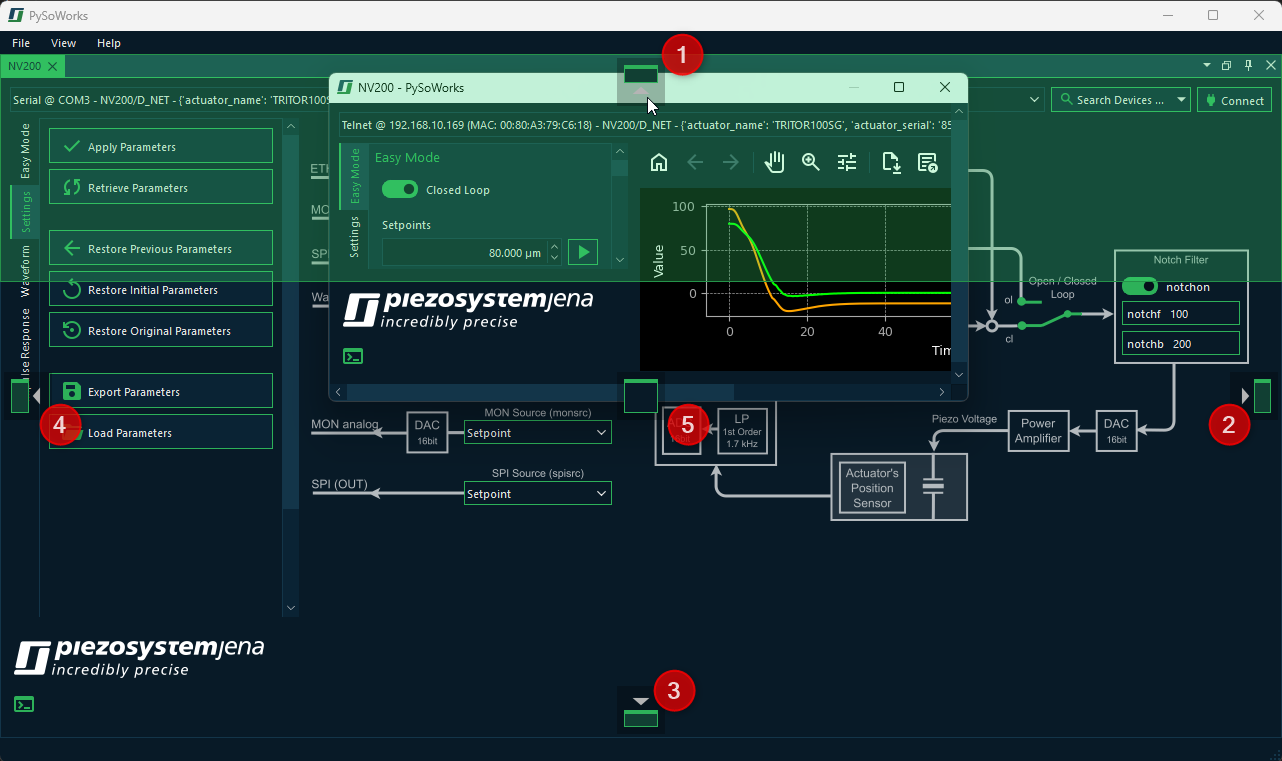
Task: Click the notchf value field
Action: [x=1181, y=313]
